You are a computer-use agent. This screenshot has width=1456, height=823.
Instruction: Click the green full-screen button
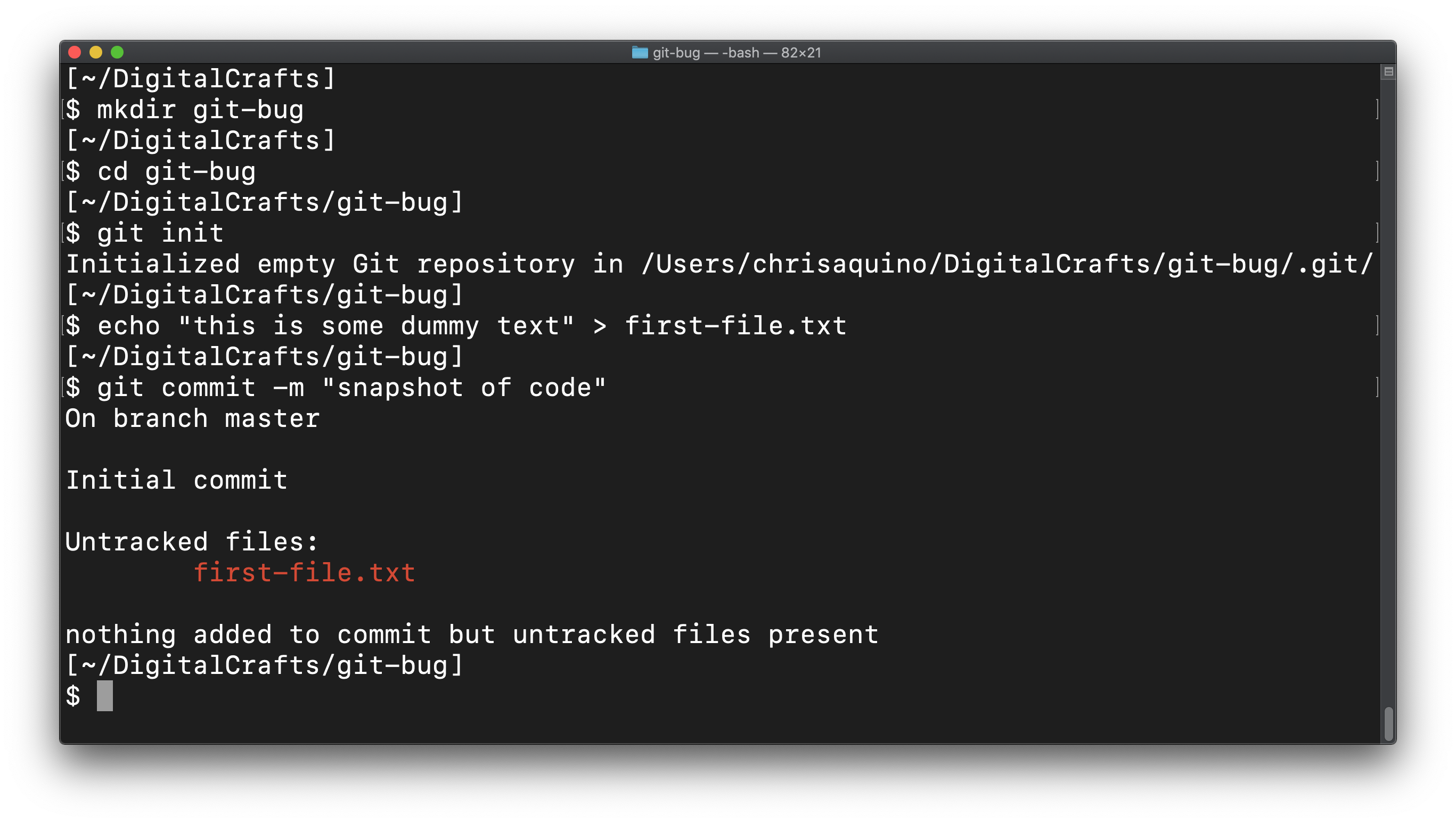[x=118, y=53]
